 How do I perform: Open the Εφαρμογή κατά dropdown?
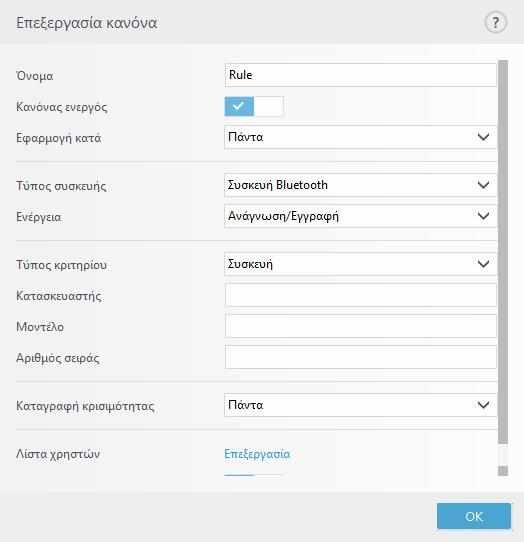361,137
